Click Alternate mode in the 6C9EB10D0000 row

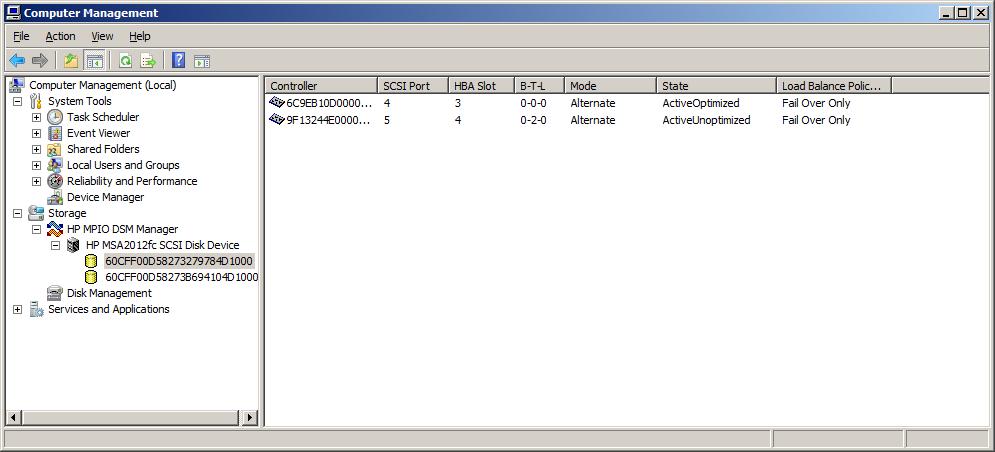pyautogui.click(x=593, y=103)
